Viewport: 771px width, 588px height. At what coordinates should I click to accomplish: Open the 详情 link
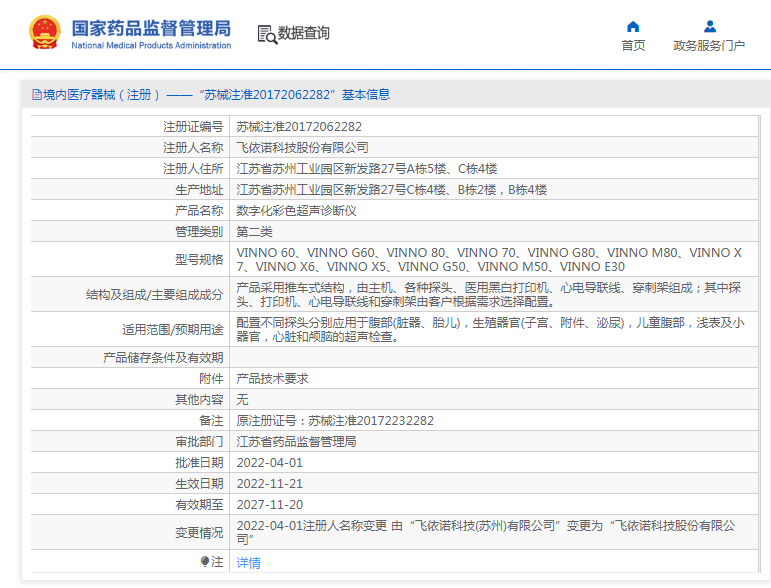pos(248,562)
